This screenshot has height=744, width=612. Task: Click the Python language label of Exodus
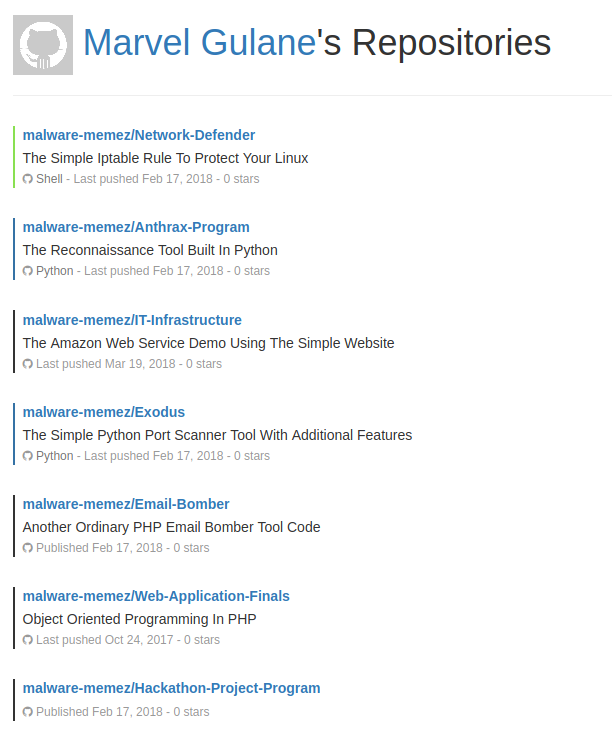pos(55,456)
